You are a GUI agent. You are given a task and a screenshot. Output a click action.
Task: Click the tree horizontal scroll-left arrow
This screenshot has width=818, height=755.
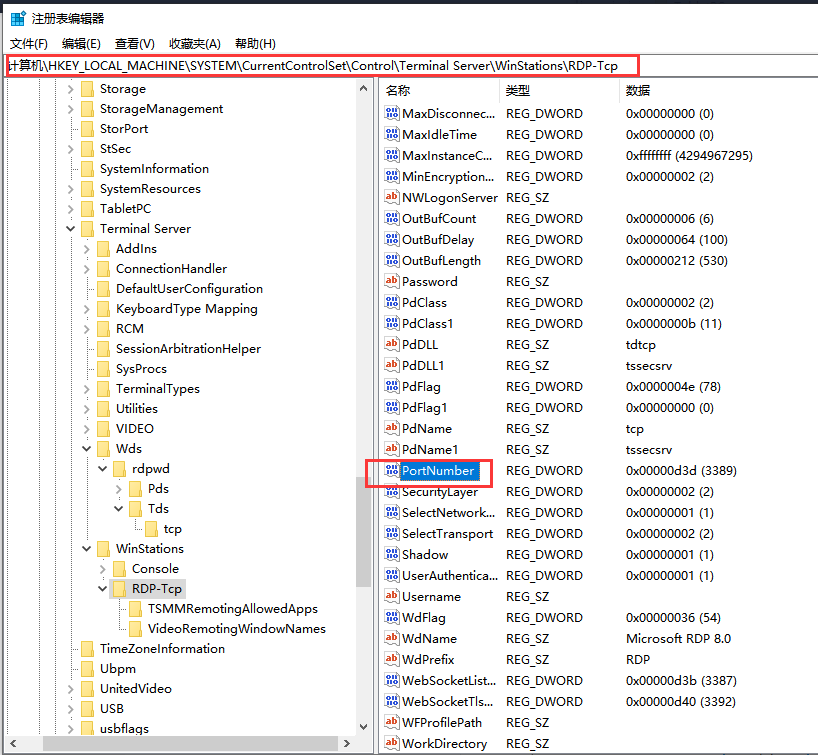pos(14,744)
